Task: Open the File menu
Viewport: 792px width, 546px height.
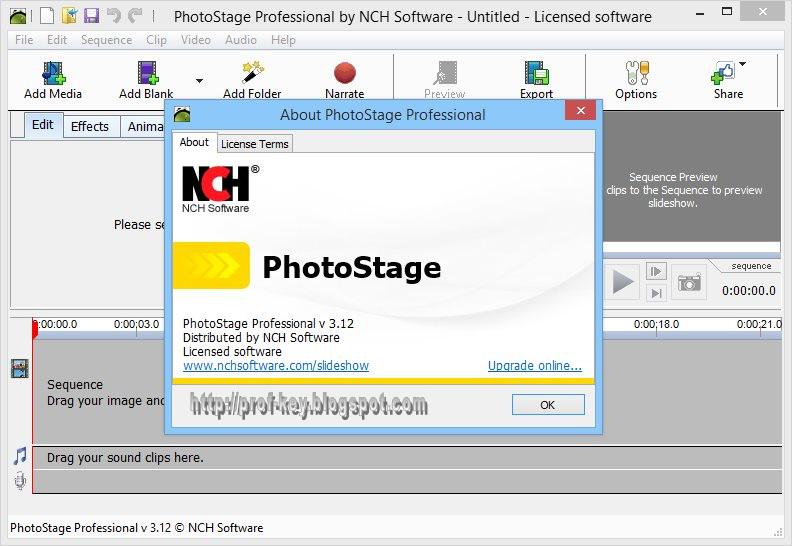Action: tap(24, 39)
